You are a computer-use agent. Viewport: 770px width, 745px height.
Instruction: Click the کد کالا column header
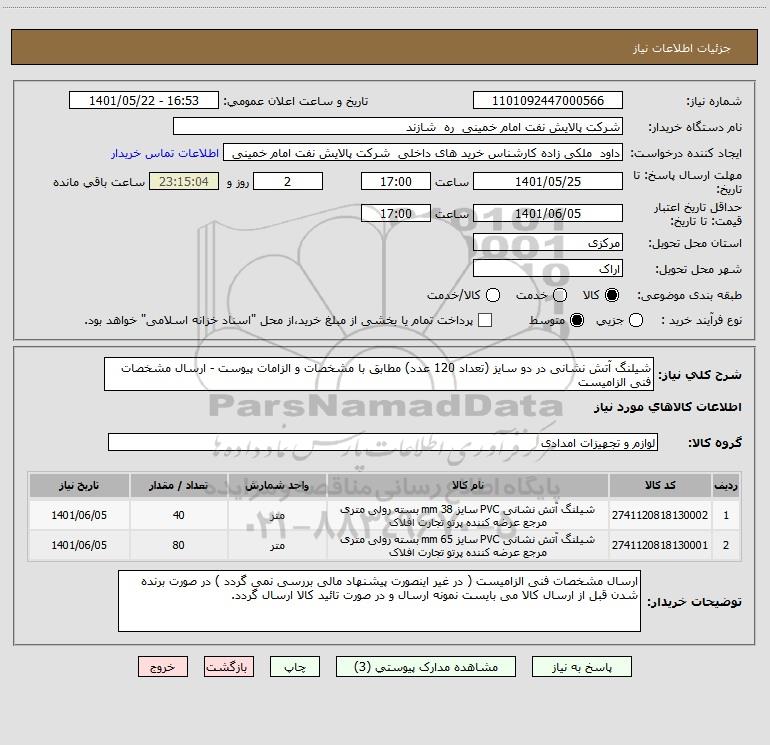click(660, 486)
